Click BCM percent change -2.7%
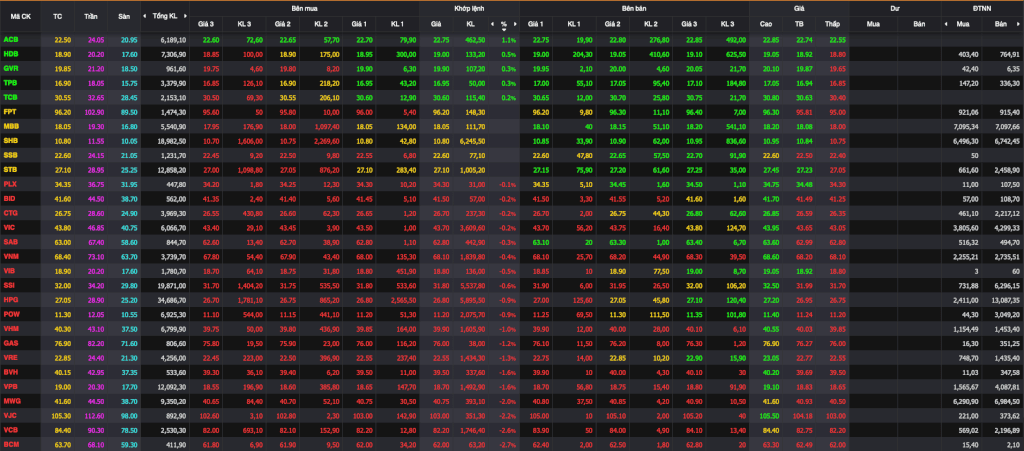1024x451 pixels. 507,444
